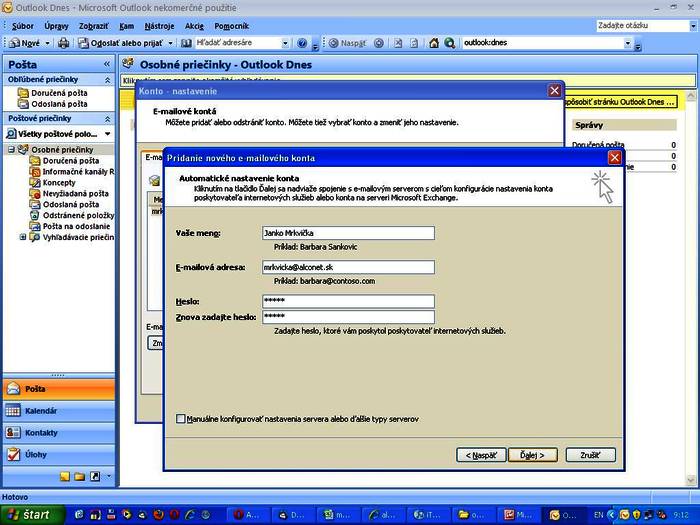Open Odoslať alebo prijať dropdown arrow
700x525 pixels.
pyautogui.click(x=170, y=43)
